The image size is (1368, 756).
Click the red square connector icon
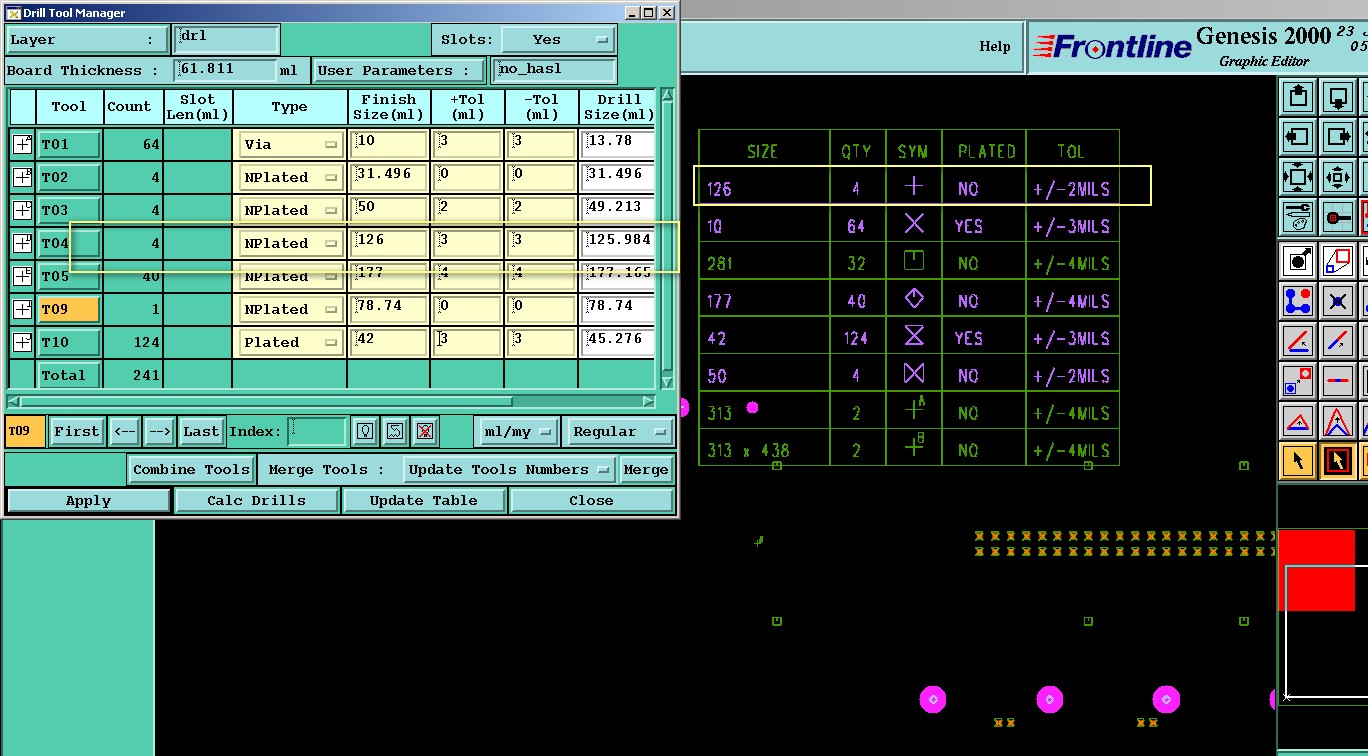[1338, 217]
